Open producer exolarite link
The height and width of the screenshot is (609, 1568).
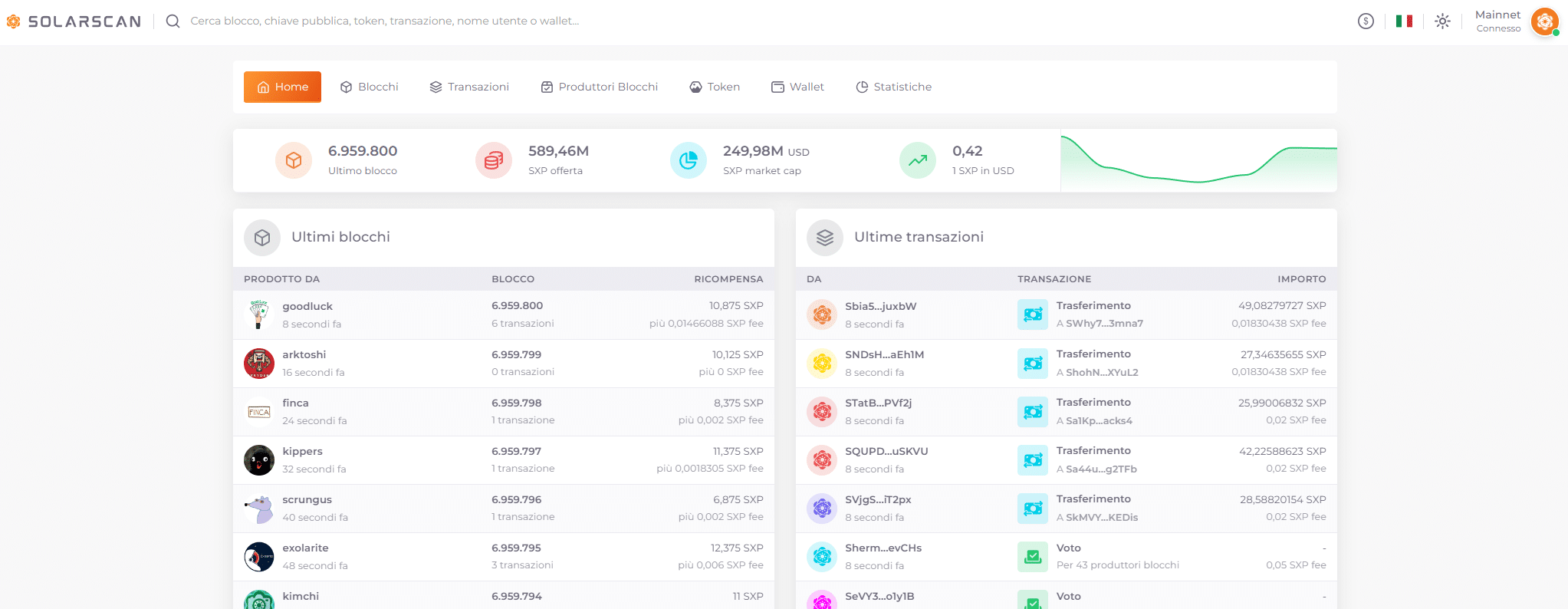[x=306, y=548]
